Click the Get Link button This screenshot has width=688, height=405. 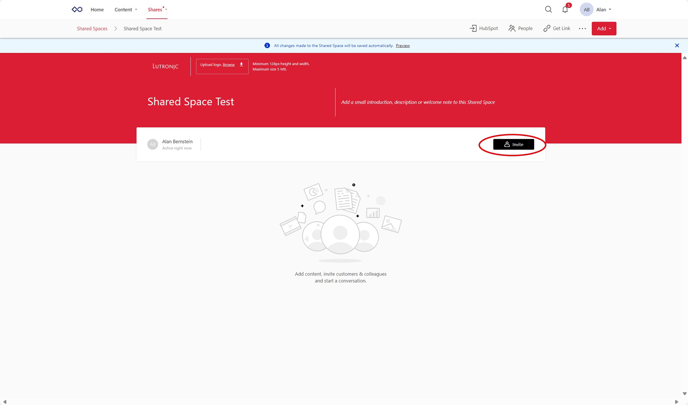(556, 29)
